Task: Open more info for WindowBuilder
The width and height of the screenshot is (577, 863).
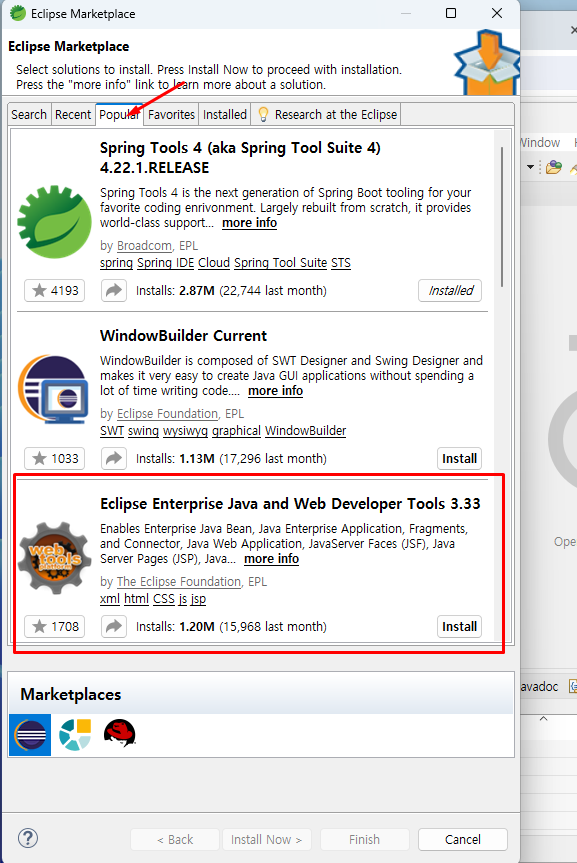Action: click(275, 391)
